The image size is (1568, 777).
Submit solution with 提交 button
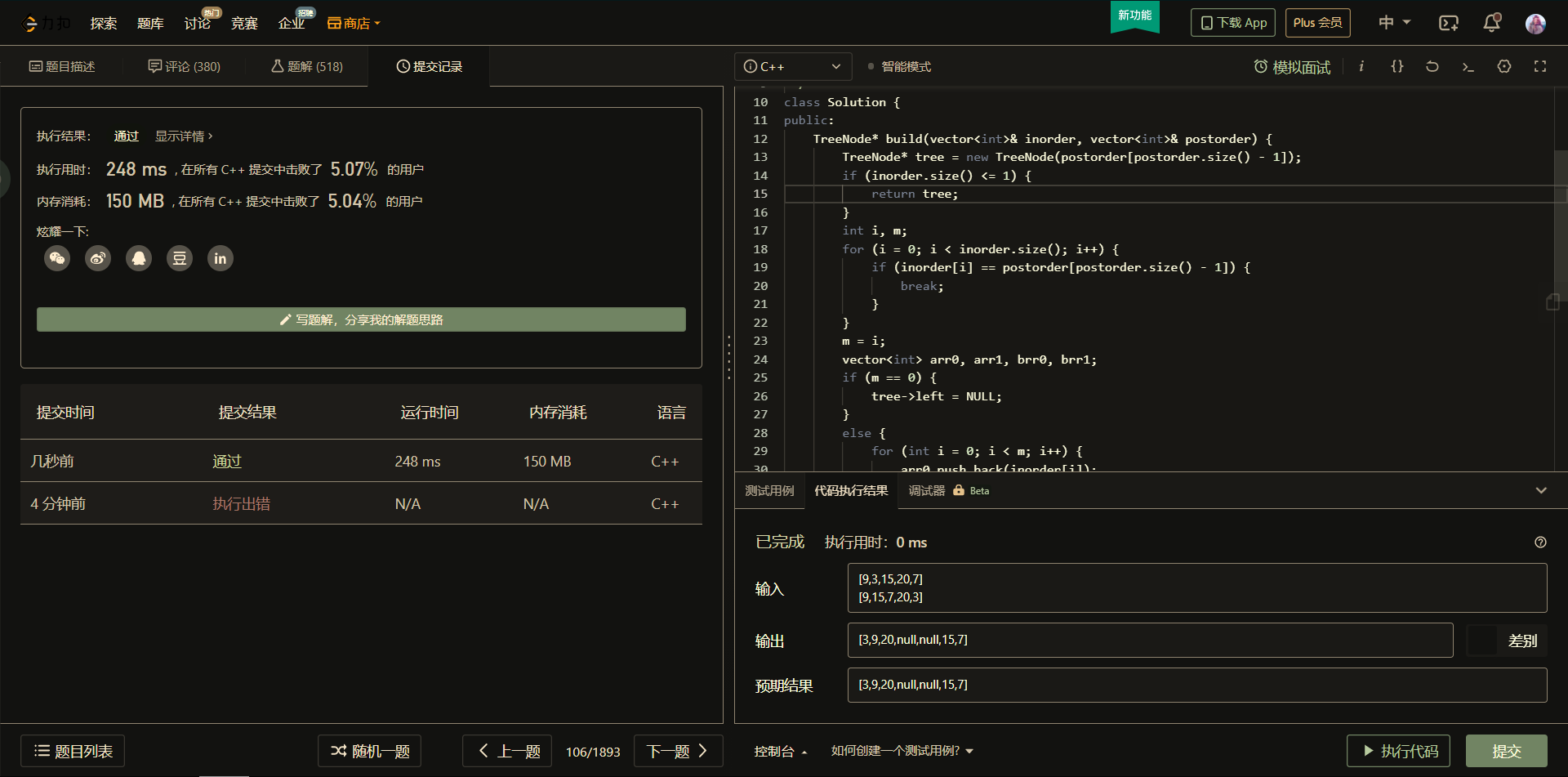1507,751
